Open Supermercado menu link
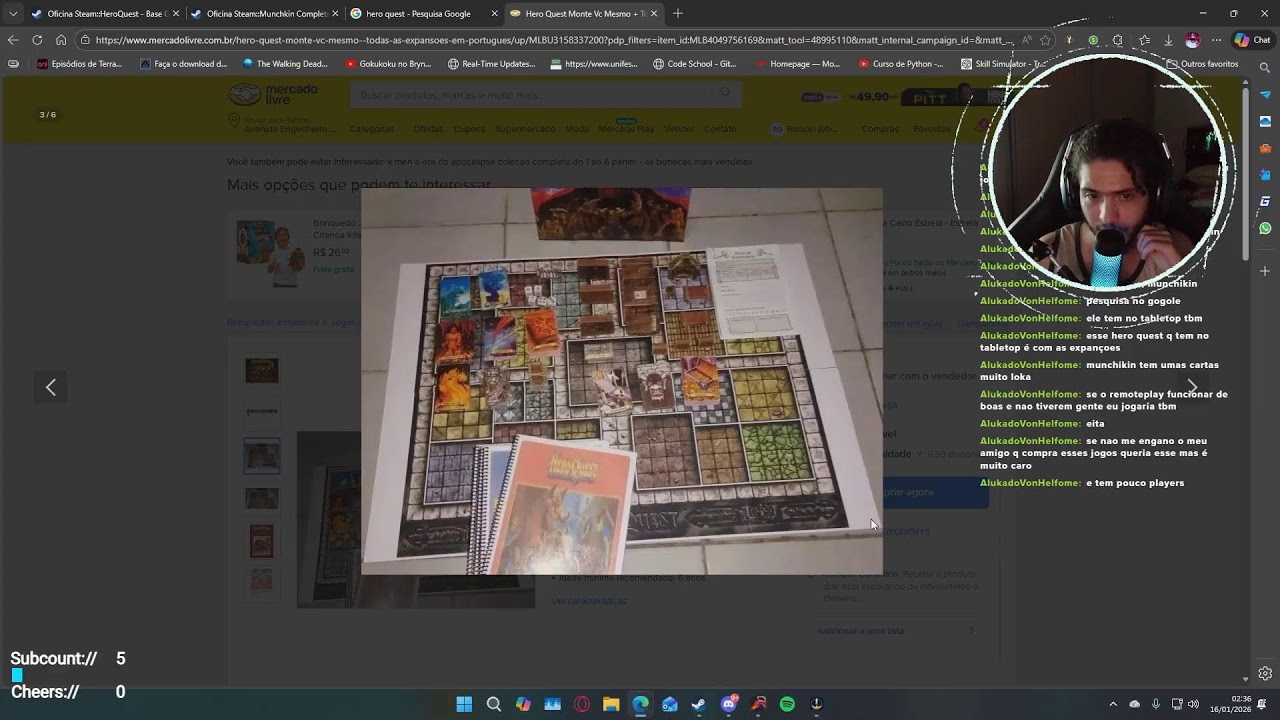Screen dimensions: 1280x720 (x=525, y=129)
